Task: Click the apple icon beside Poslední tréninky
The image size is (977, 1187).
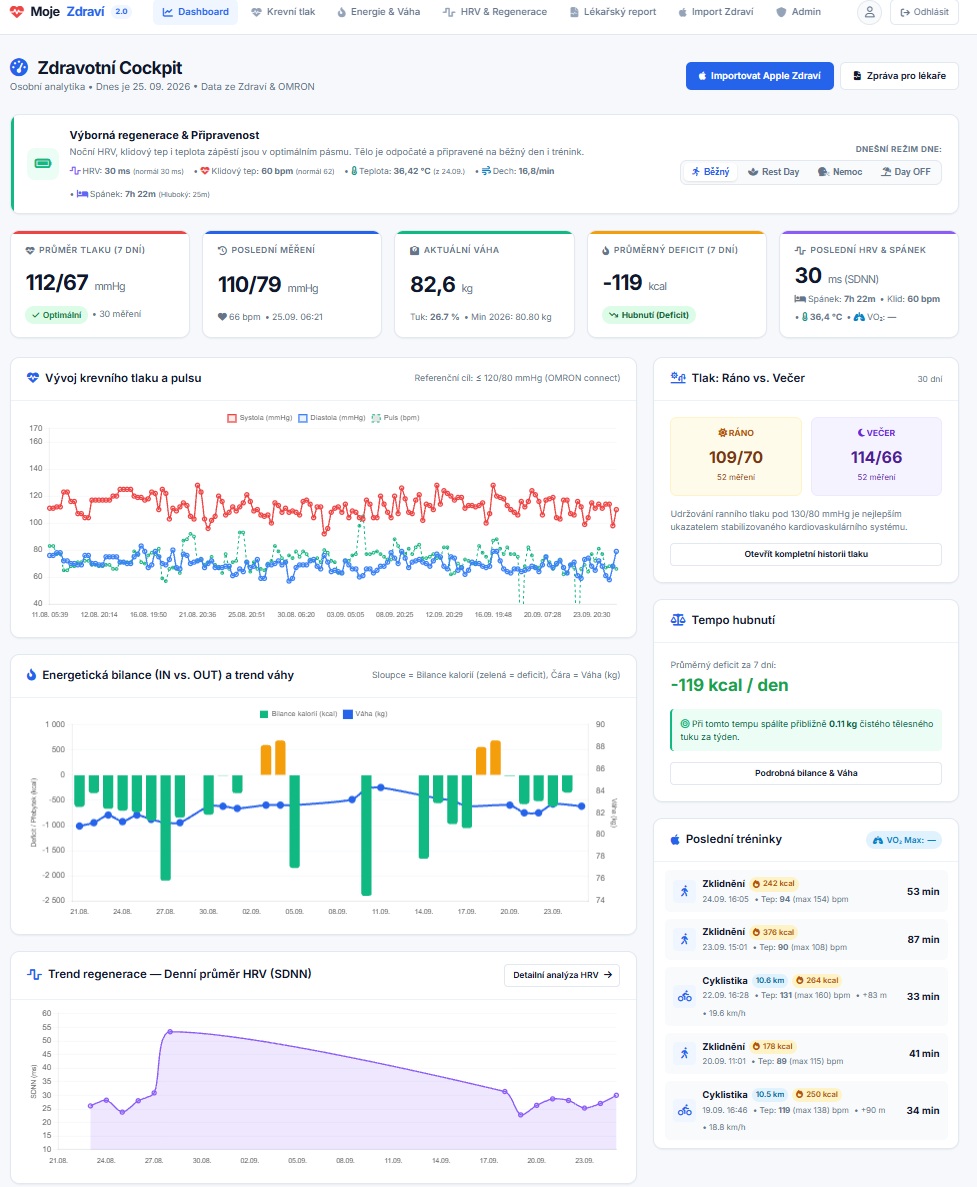Action: 675,840
